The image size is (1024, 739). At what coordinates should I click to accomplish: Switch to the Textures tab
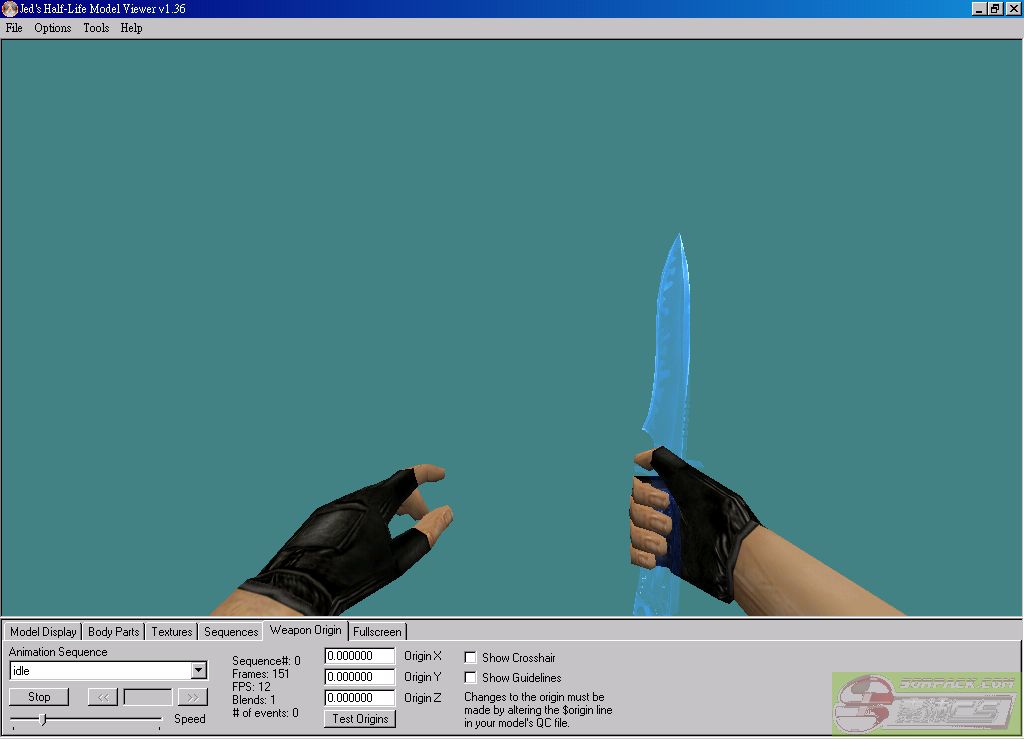point(171,632)
